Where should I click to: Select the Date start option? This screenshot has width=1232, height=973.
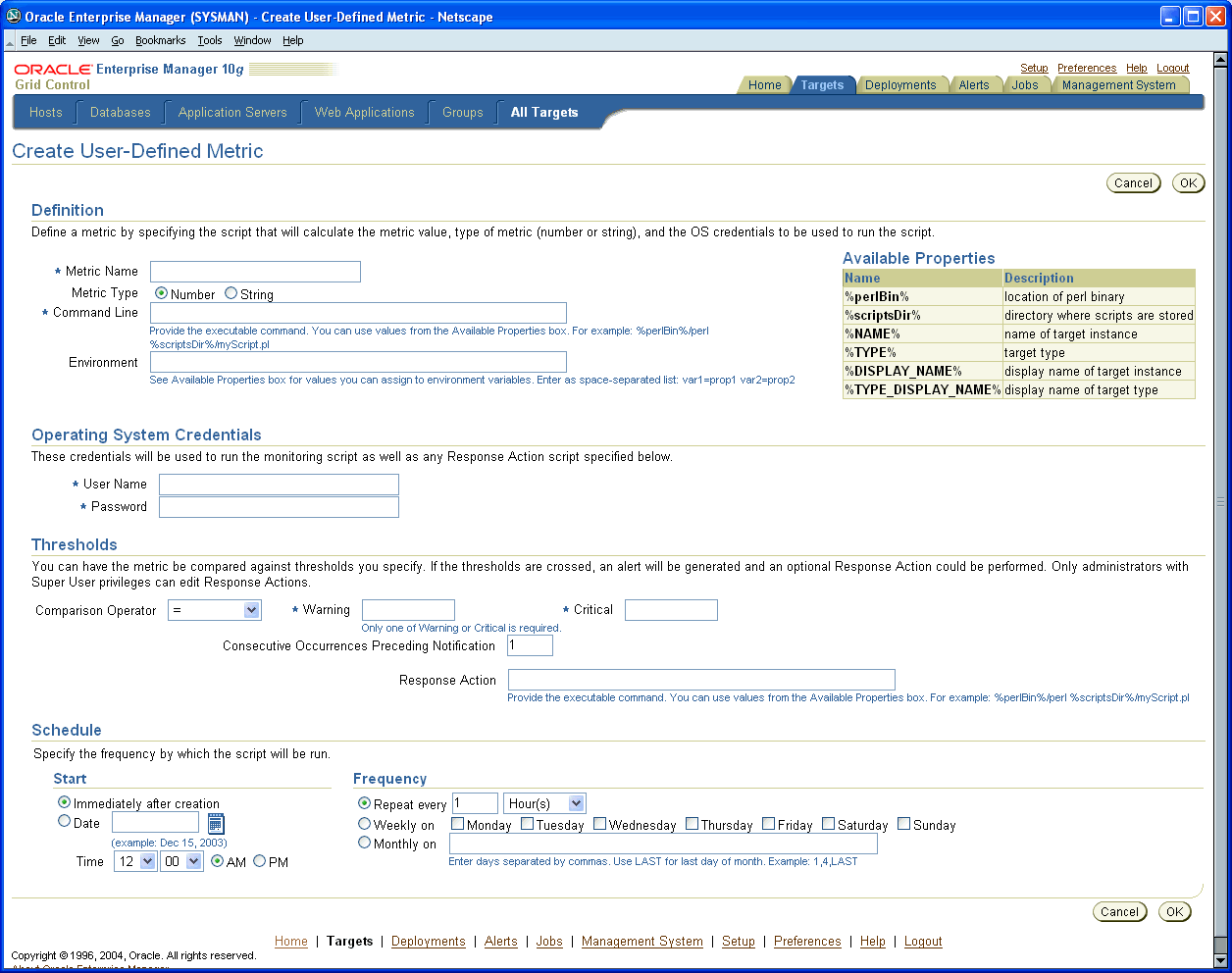coord(64,822)
